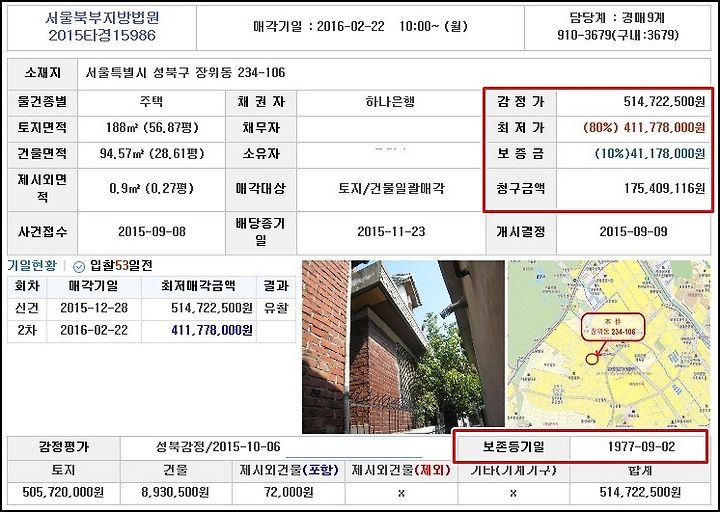Click the department label 담당계 : 경매9계
The width and height of the screenshot is (720, 512).
(618, 18)
